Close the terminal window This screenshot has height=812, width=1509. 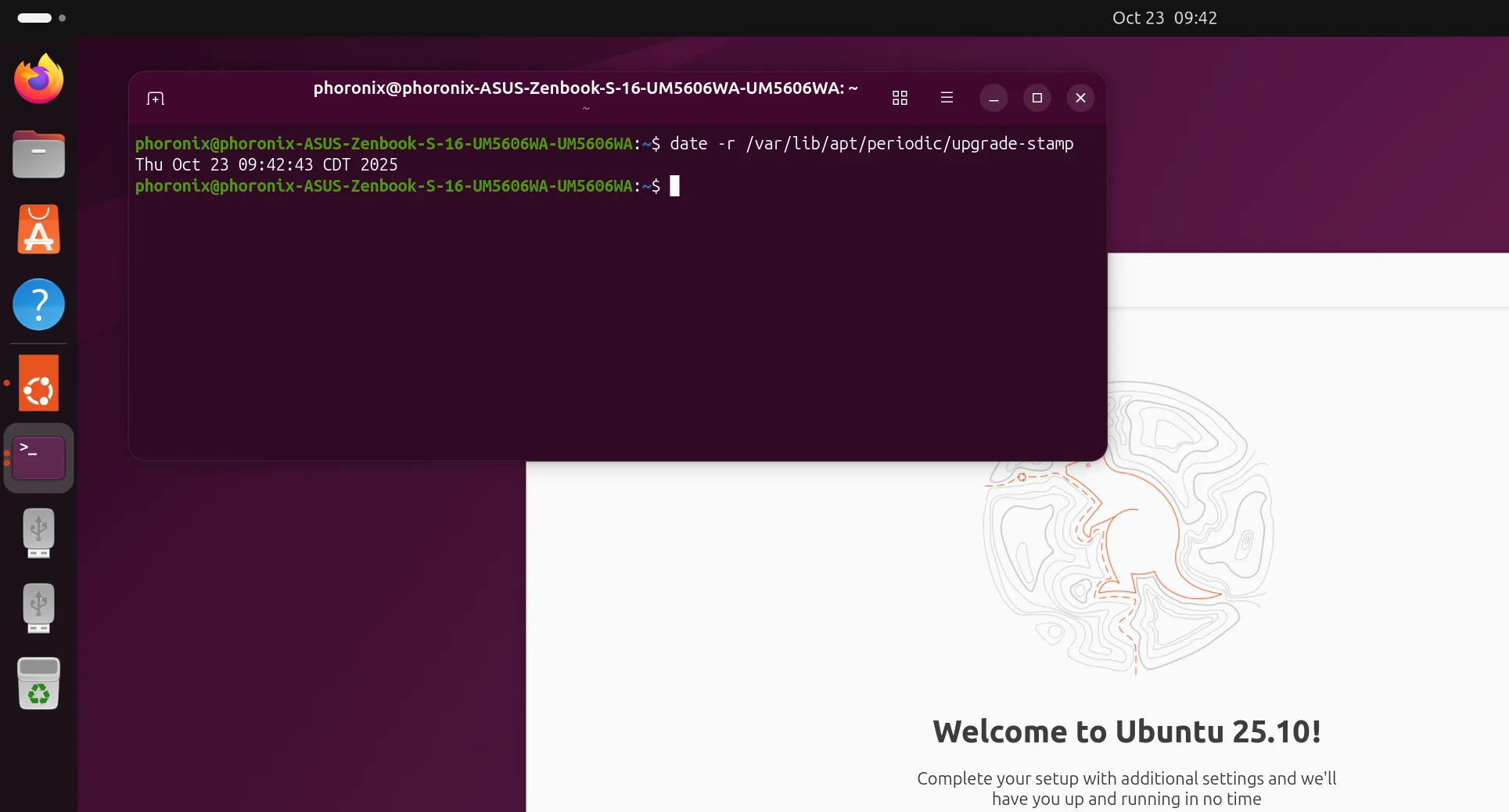click(1080, 98)
